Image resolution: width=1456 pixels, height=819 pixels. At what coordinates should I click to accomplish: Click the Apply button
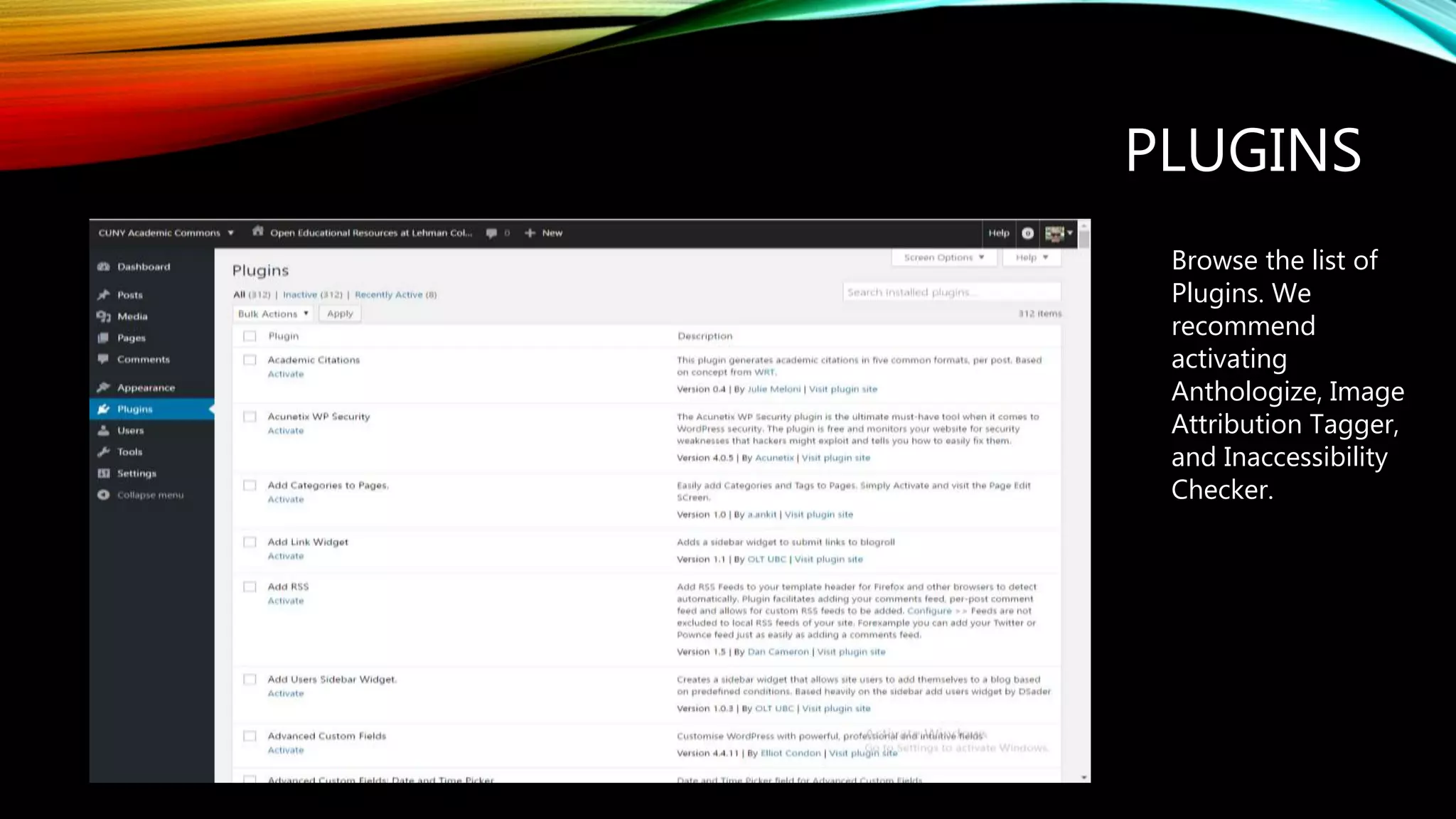tap(340, 314)
